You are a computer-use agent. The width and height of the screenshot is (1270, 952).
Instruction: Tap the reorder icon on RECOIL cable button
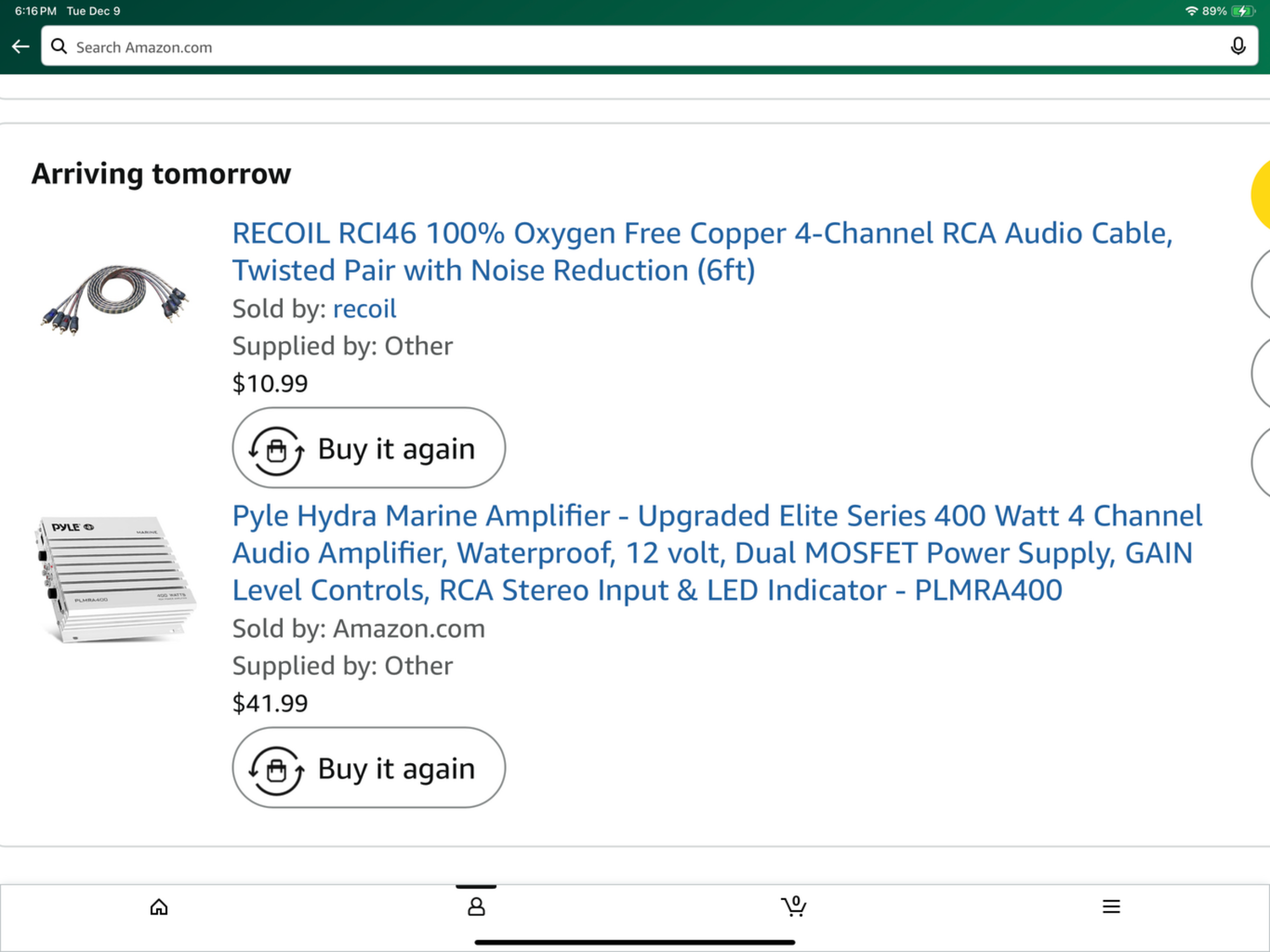coord(276,450)
